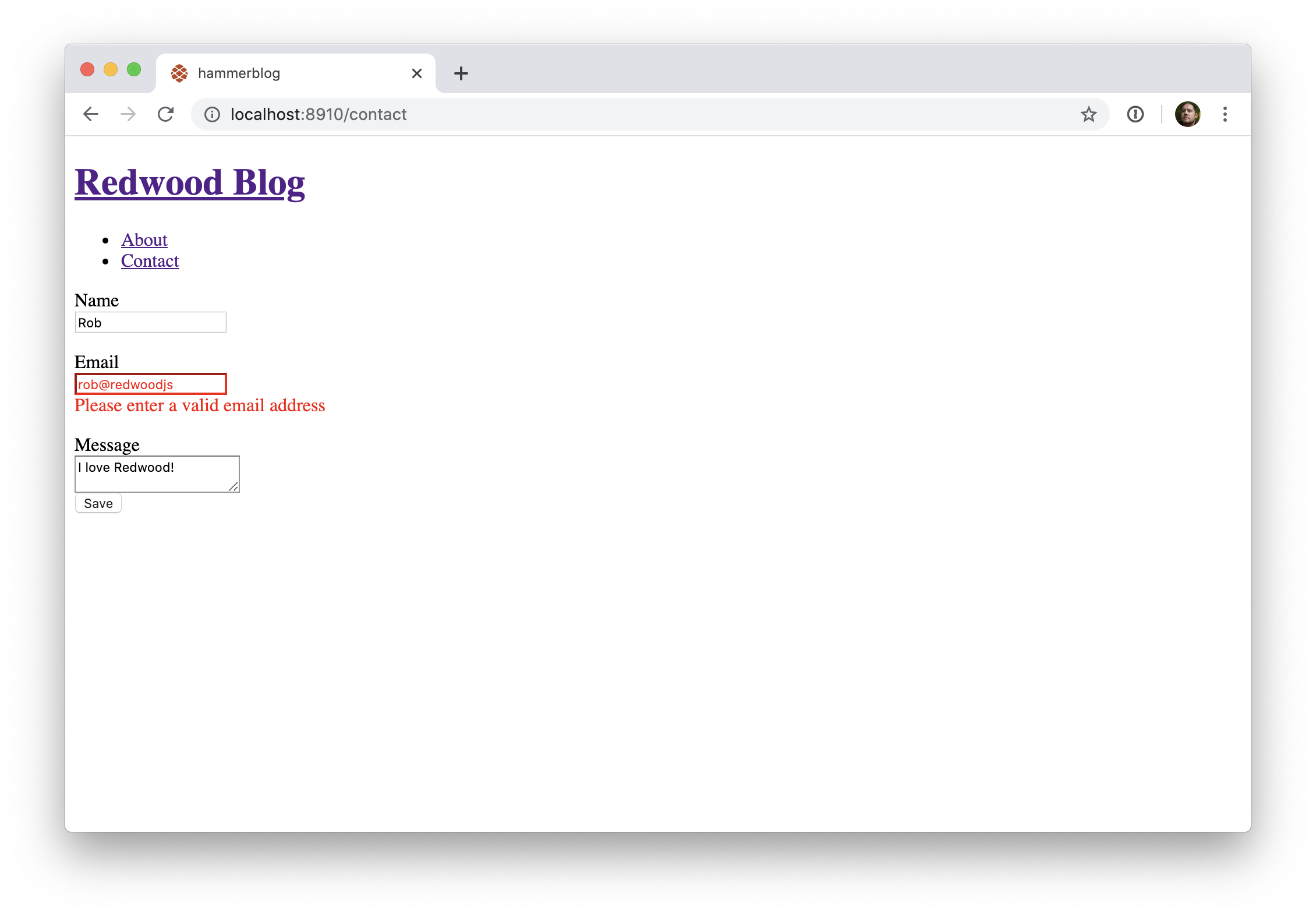Go to the About page link
Image resolution: width=1316 pixels, height=918 pixels.
point(144,240)
